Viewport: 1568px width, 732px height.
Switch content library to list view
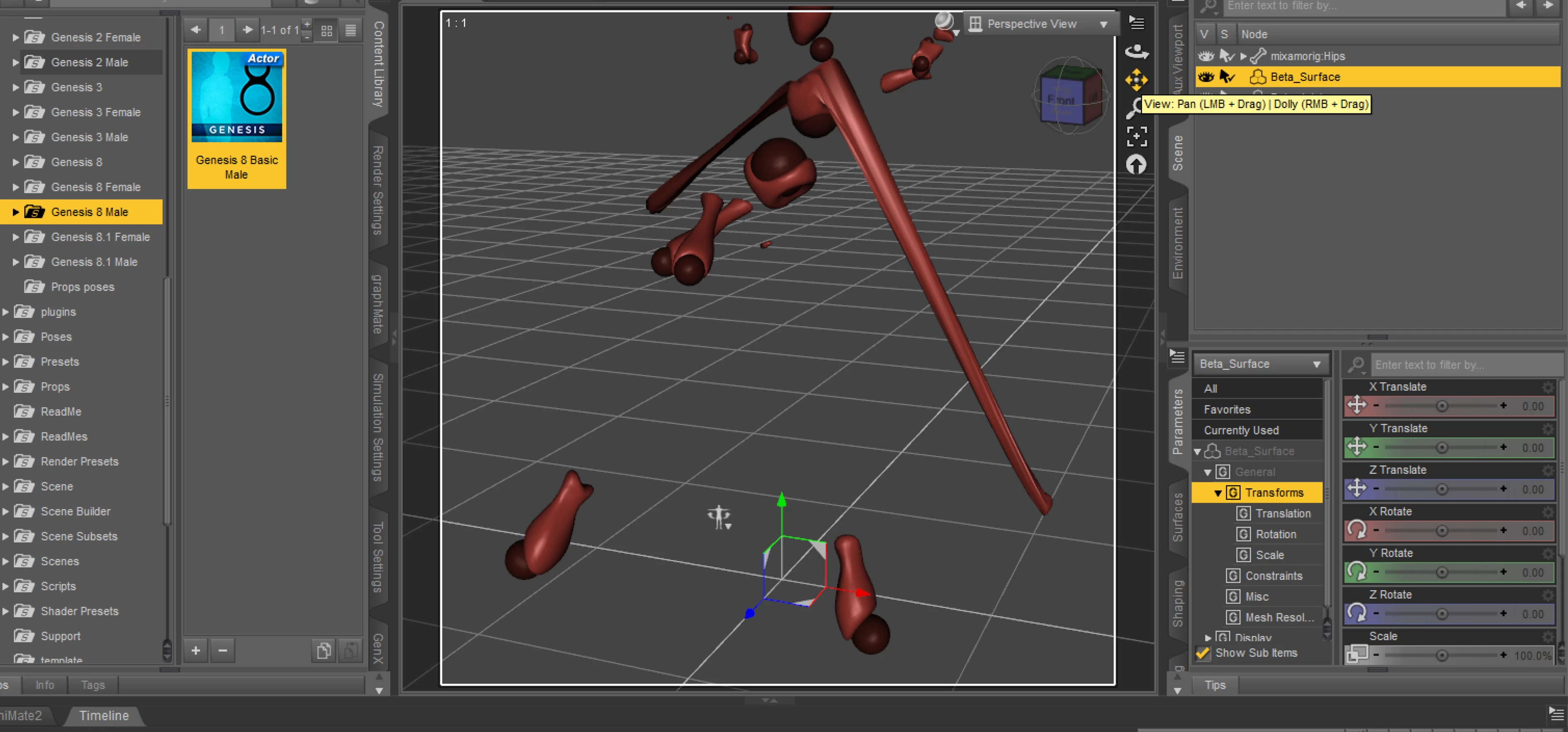coord(351,30)
